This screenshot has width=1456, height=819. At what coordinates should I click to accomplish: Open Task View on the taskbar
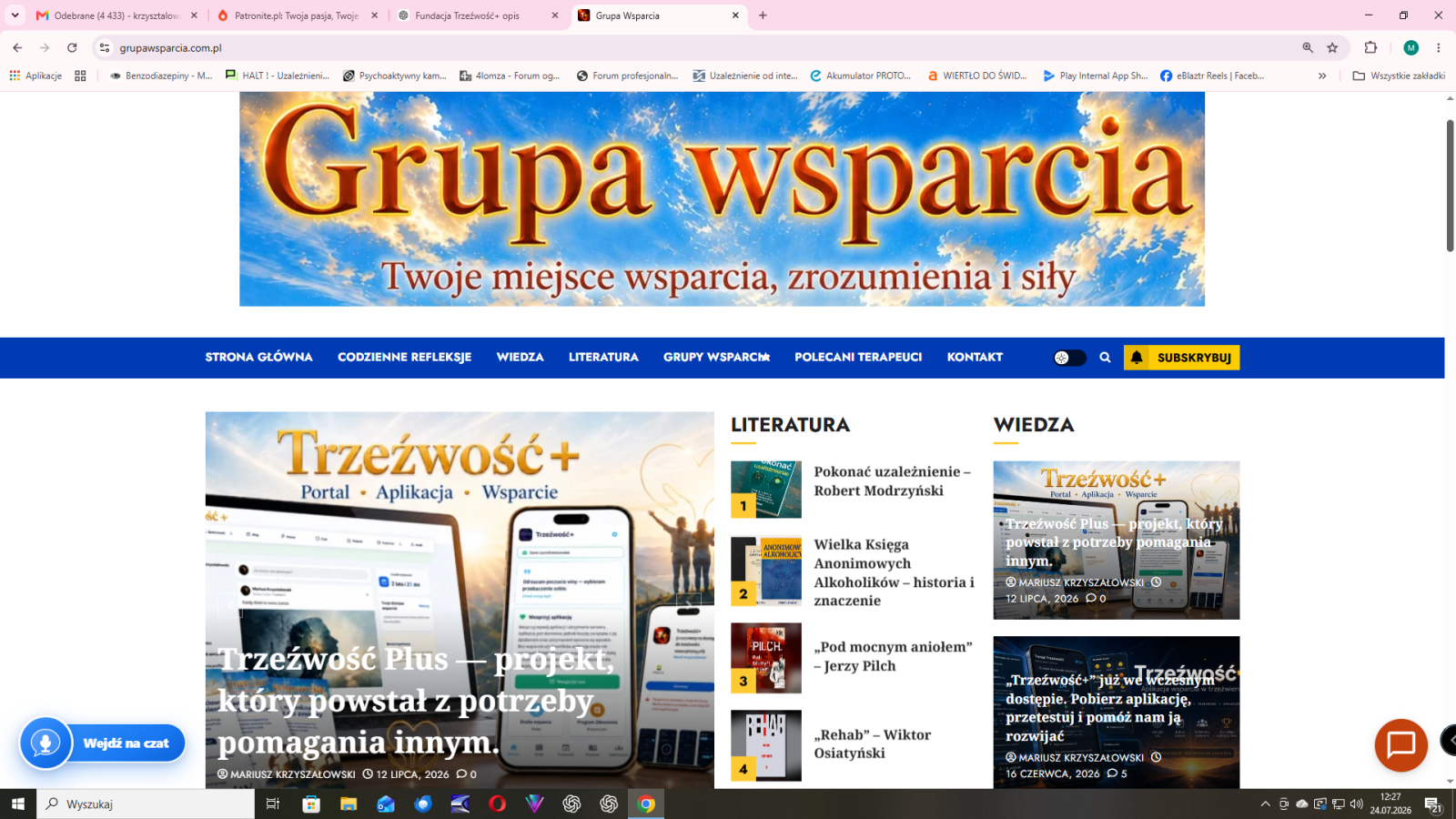272,804
